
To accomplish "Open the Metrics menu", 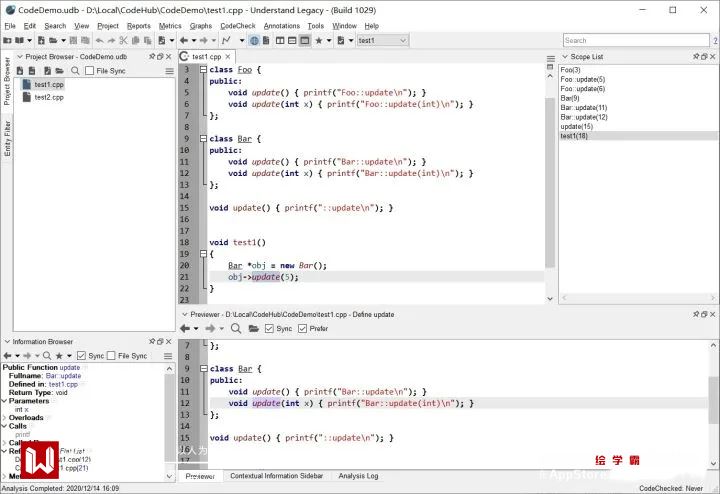I will [x=170, y=26].
